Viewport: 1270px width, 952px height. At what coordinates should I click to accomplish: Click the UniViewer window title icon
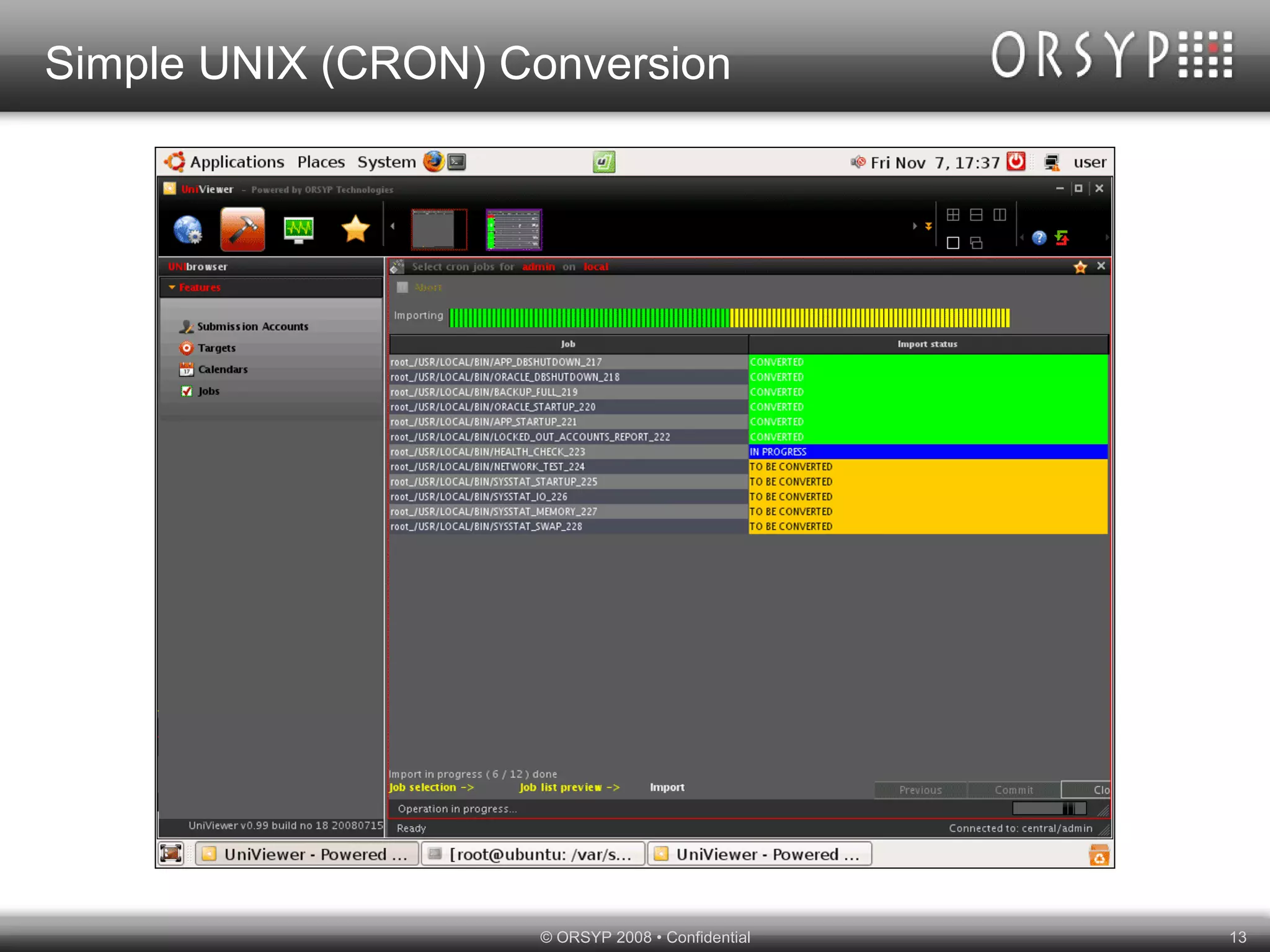[169, 188]
